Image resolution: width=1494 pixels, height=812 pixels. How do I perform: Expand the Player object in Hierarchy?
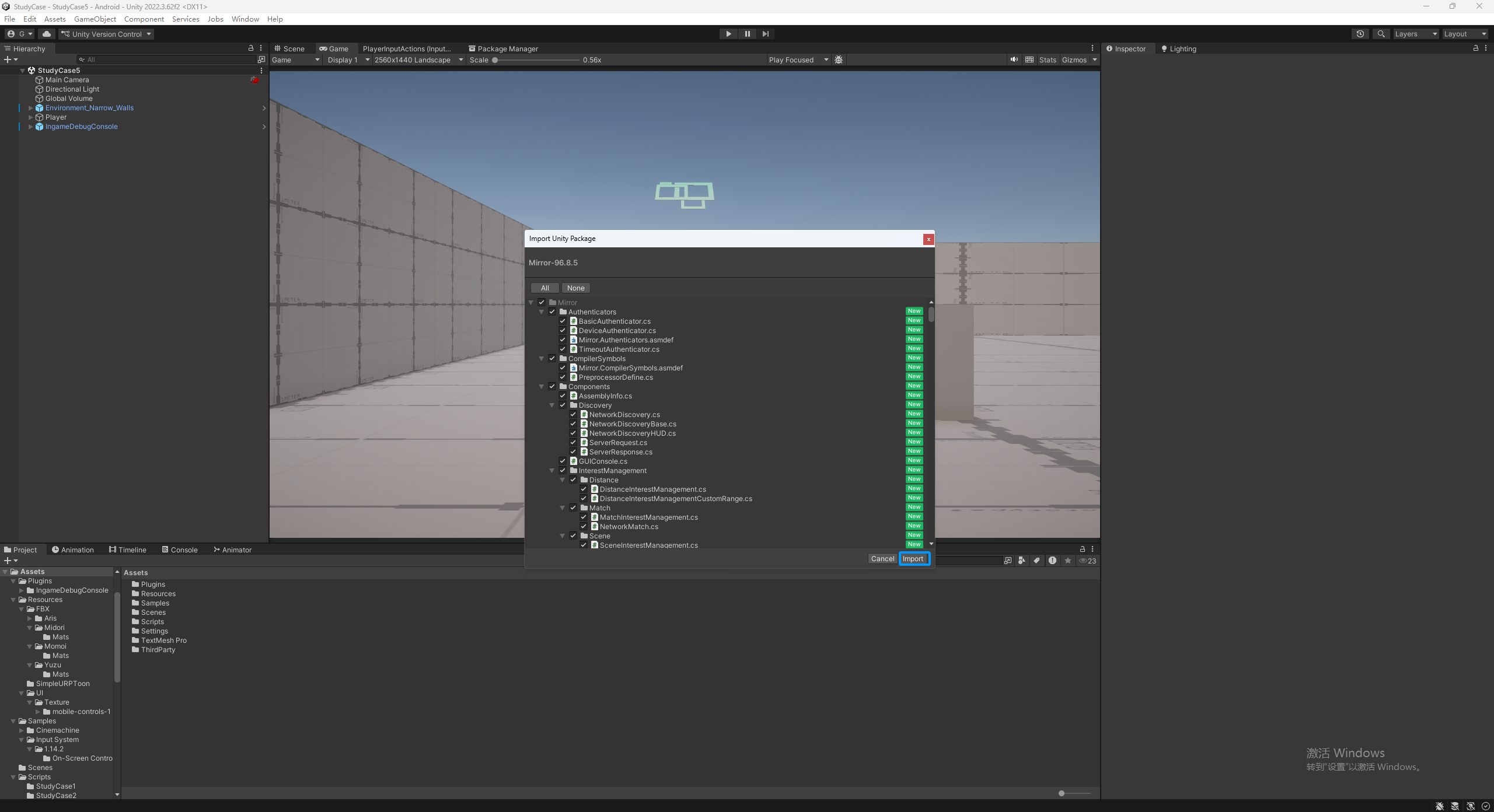(x=30, y=117)
